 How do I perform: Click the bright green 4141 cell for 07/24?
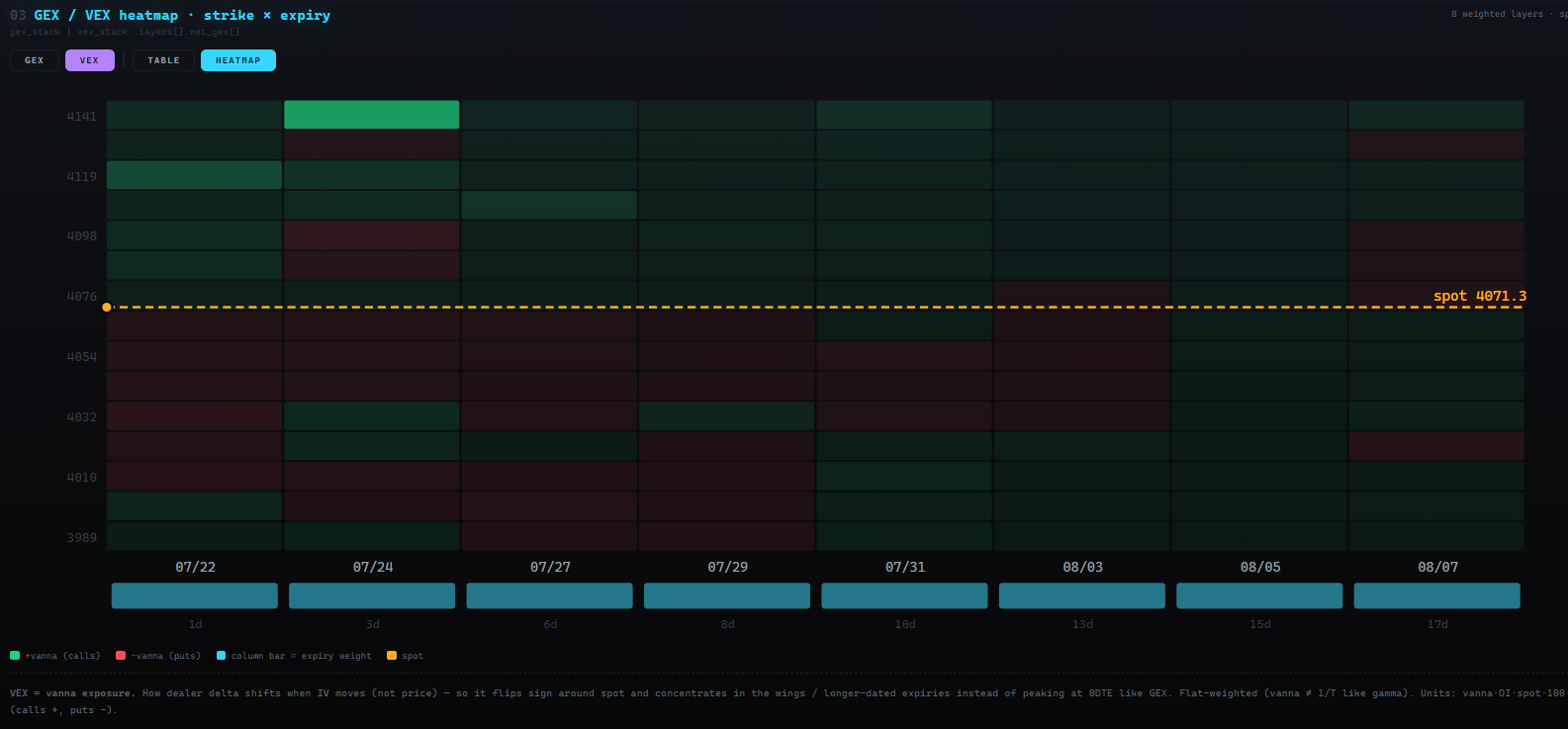tap(372, 115)
